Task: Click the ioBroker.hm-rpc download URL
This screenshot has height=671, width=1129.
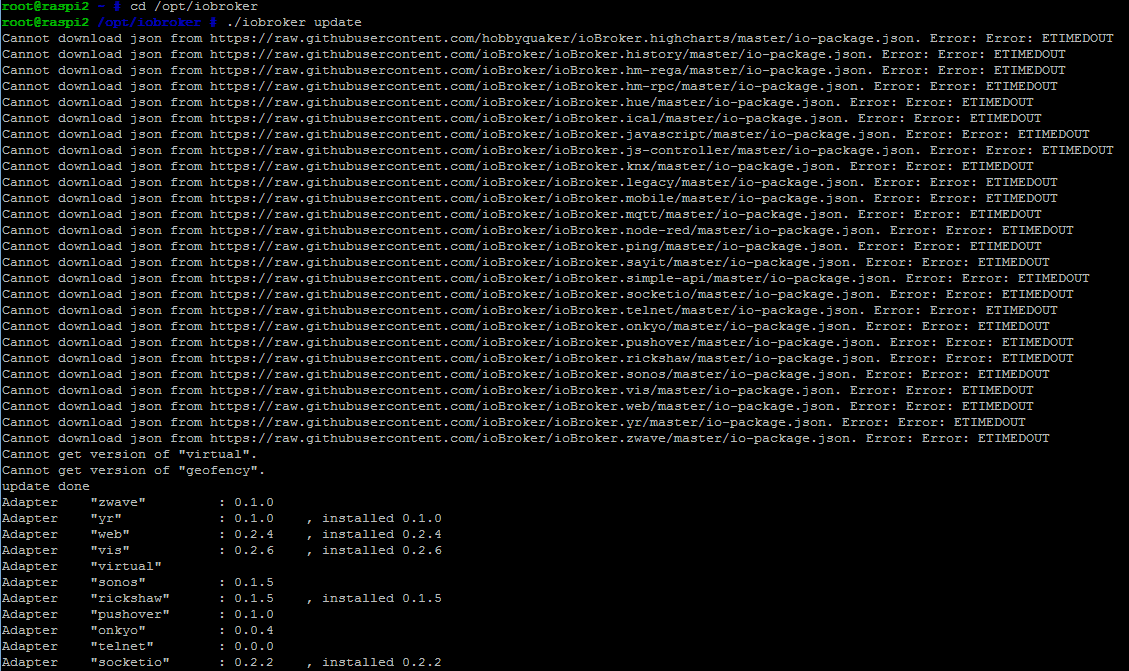Action: [534, 86]
